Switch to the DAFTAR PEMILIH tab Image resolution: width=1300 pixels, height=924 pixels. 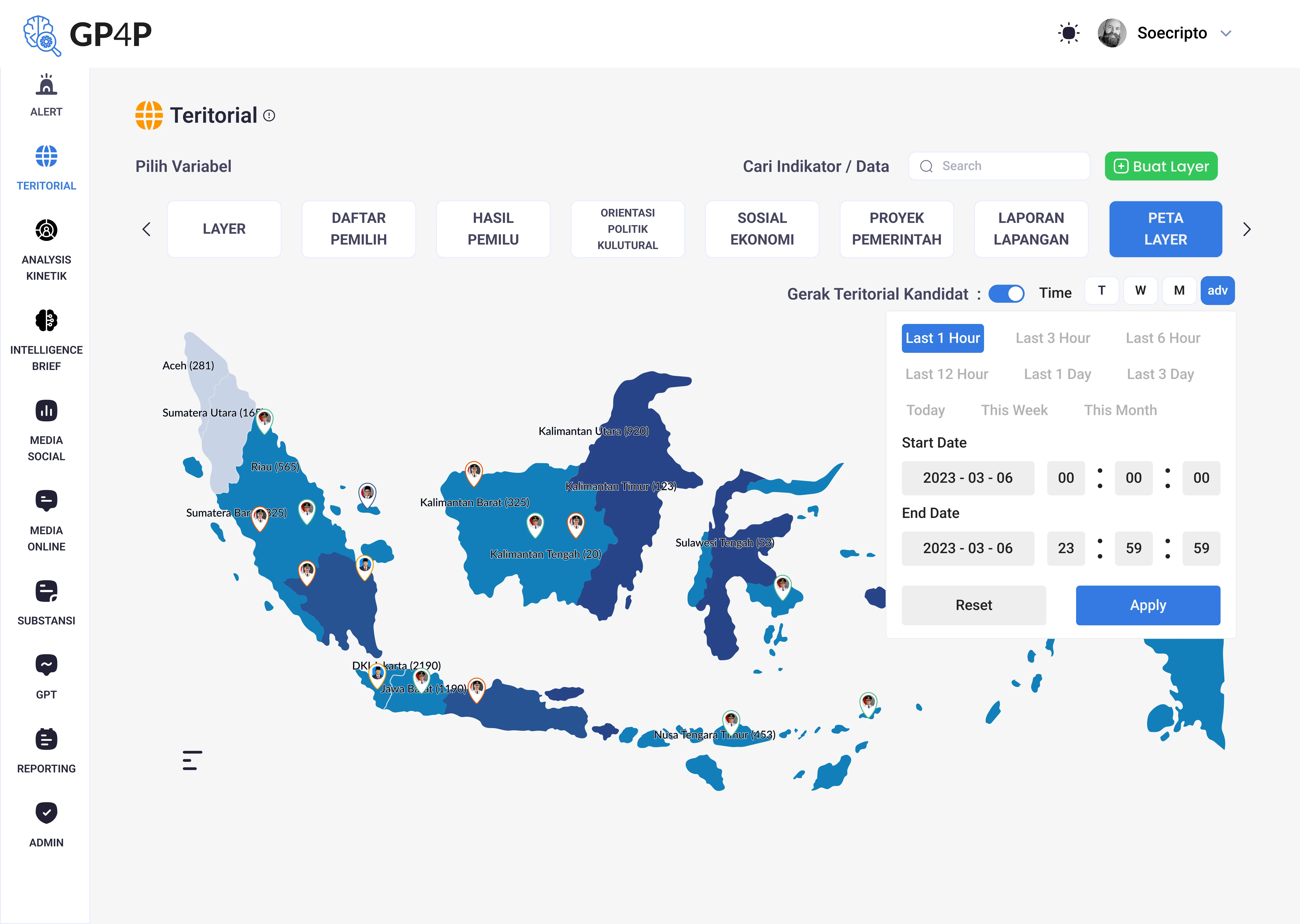coord(359,229)
